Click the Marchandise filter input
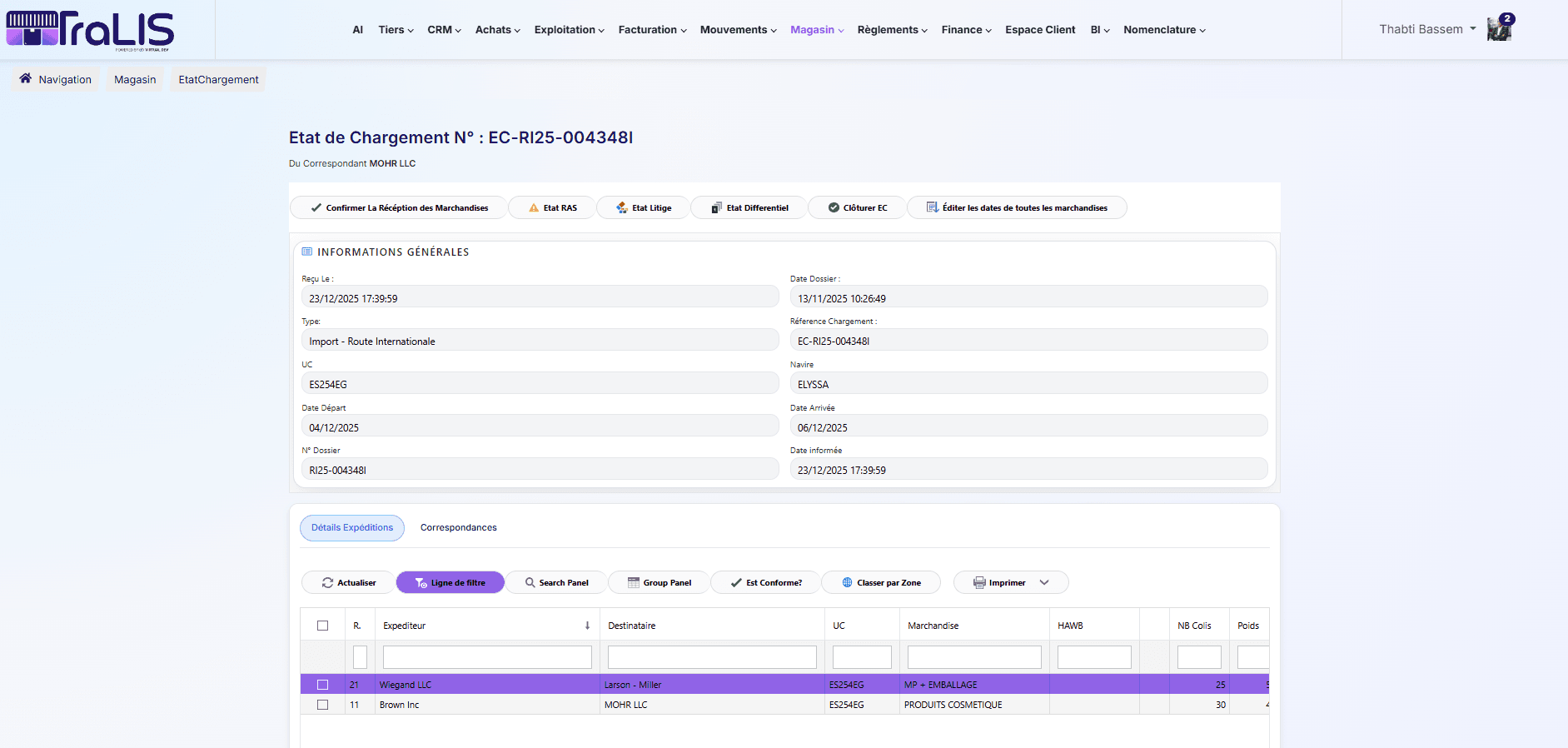 974,657
